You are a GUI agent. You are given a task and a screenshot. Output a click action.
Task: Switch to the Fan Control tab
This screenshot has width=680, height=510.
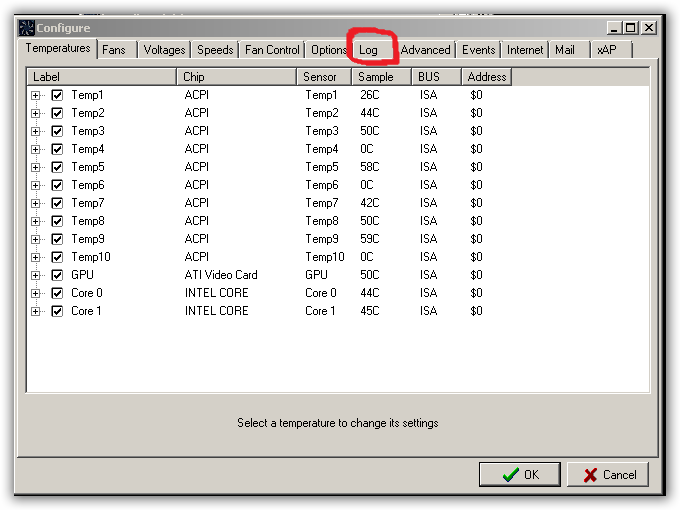272,50
